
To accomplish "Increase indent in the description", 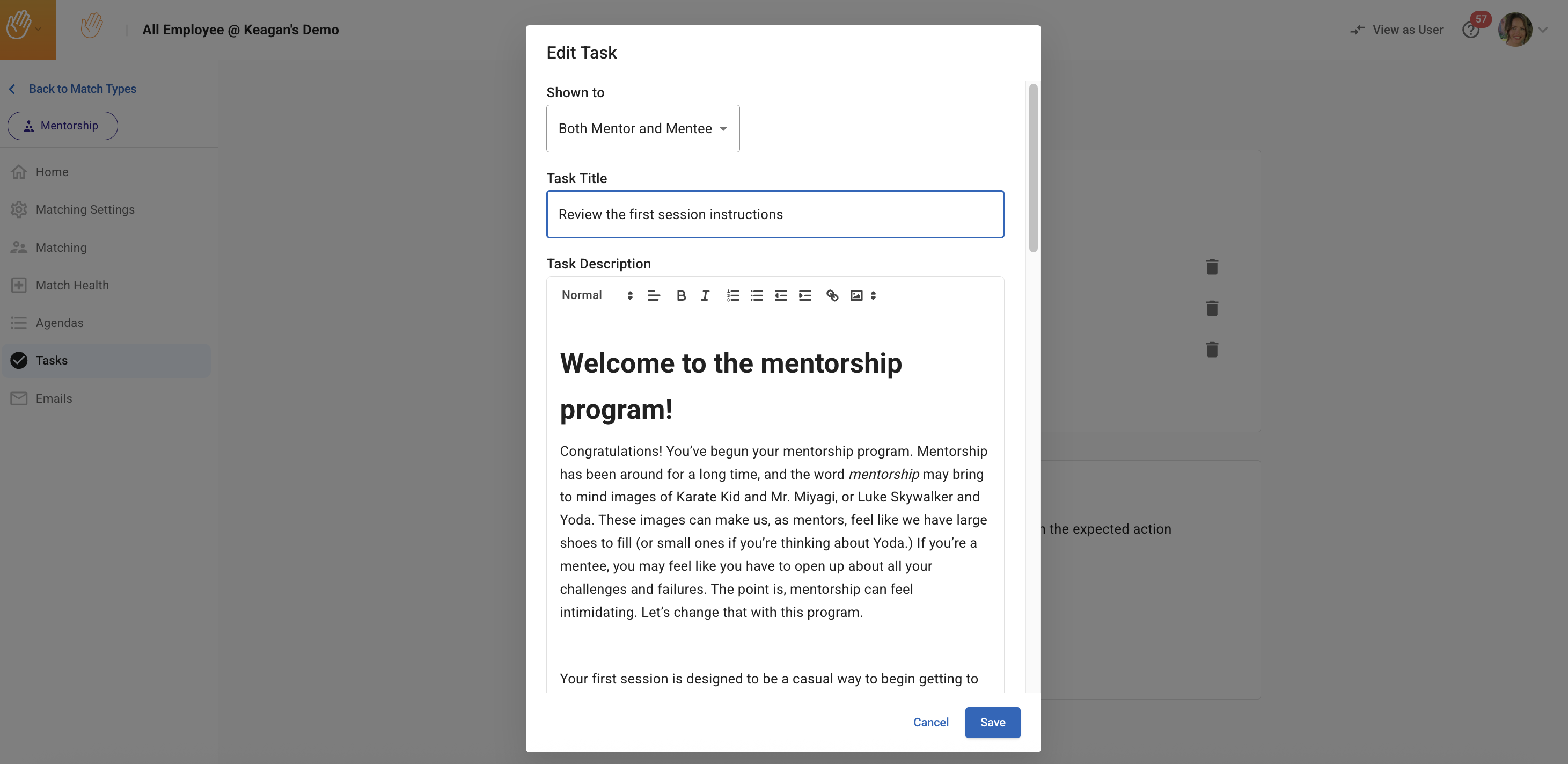I will pyautogui.click(x=805, y=295).
